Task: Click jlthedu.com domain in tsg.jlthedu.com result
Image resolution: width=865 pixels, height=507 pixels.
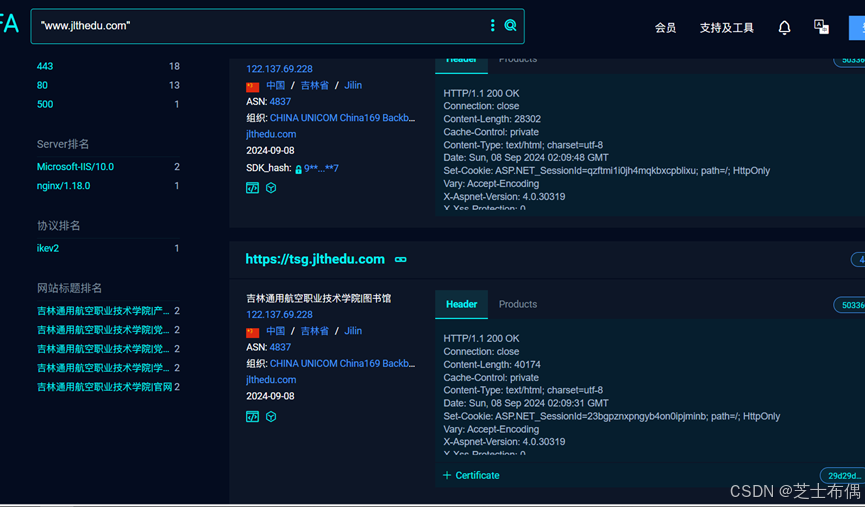Action: pos(271,380)
